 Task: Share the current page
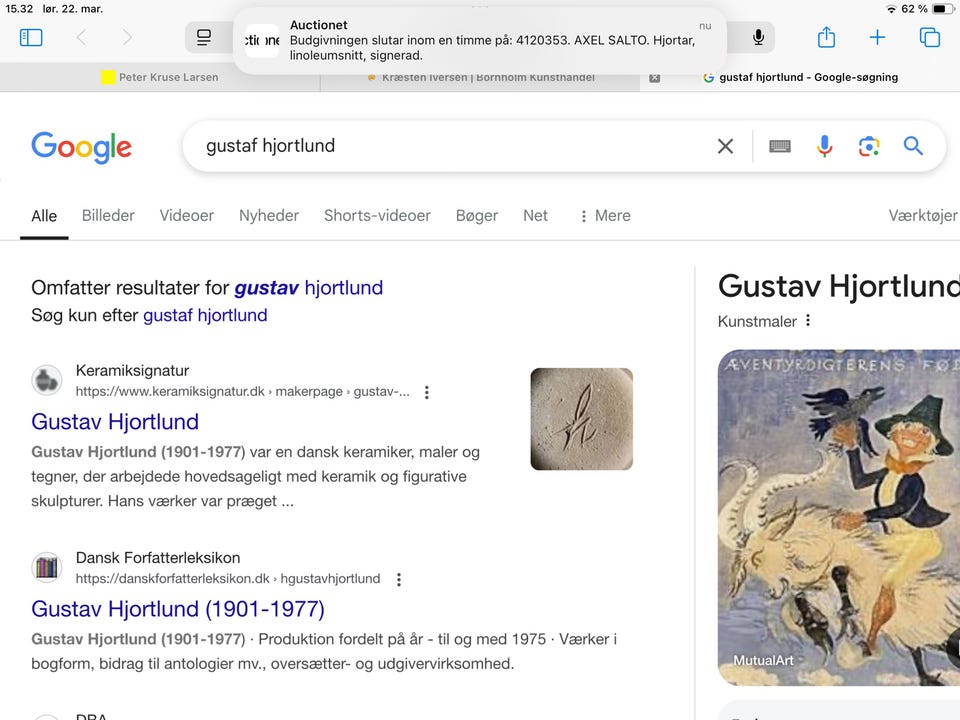click(826, 37)
